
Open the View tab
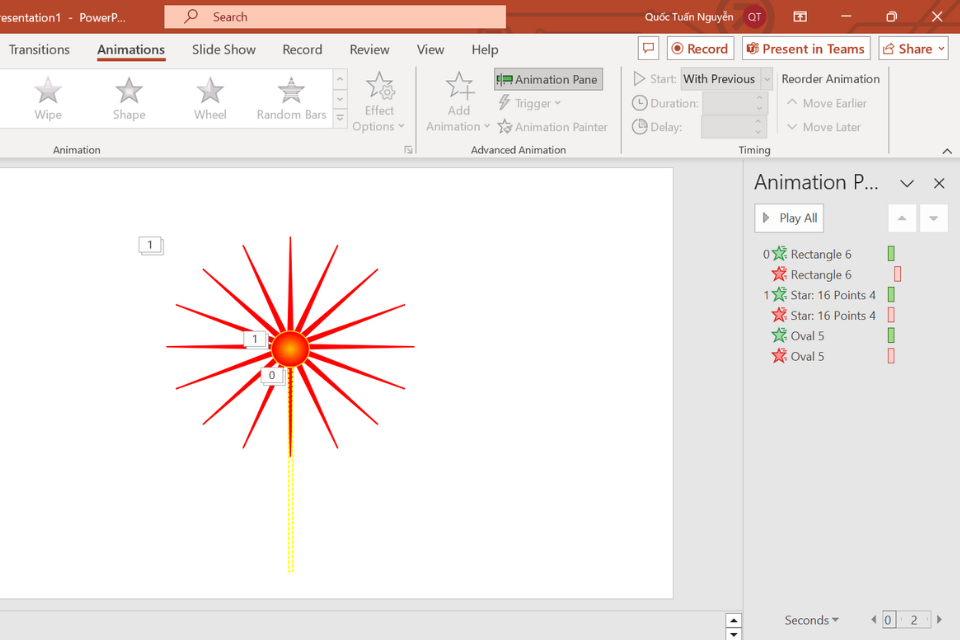430,50
